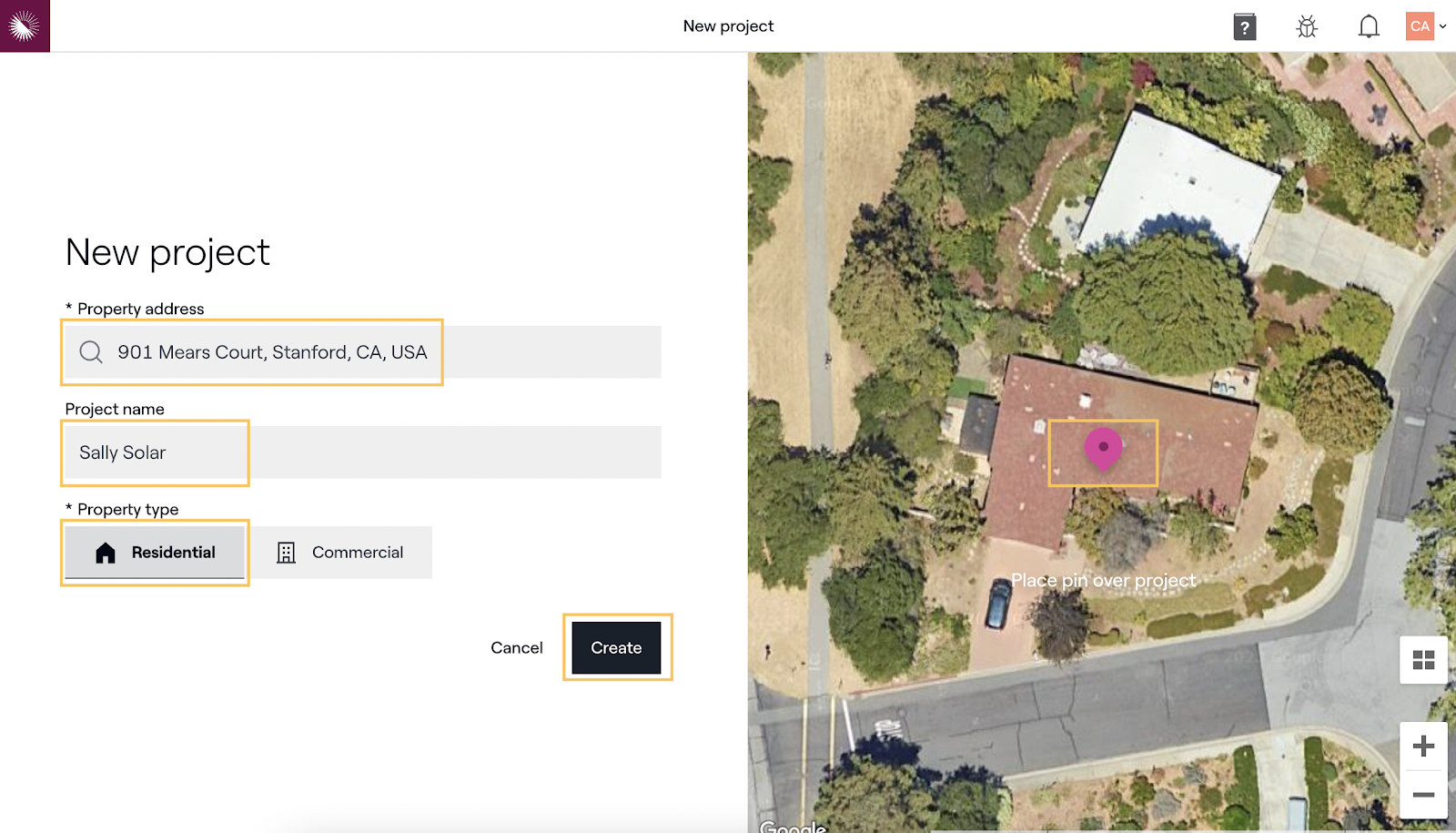The height and width of the screenshot is (833, 1456).
Task: Click the map grid view icon
Action: pyautogui.click(x=1423, y=660)
